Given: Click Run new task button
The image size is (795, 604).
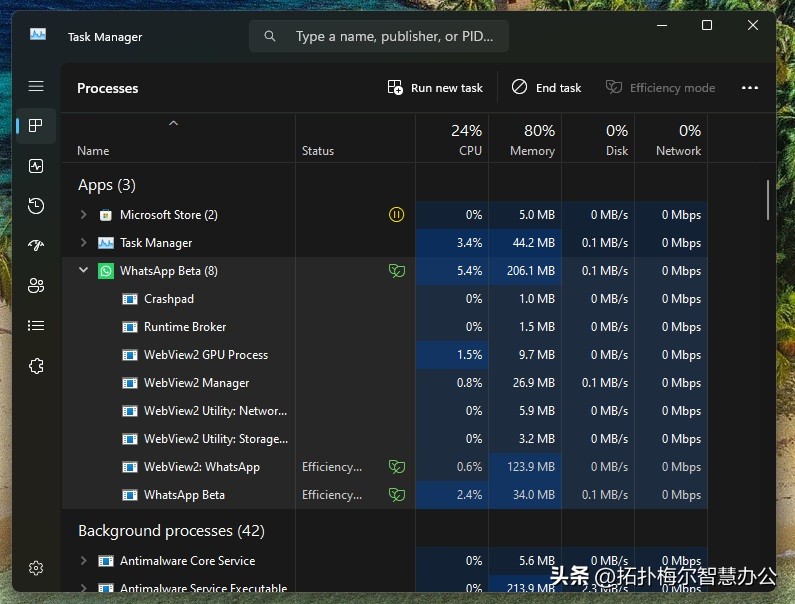Looking at the screenshot, I should point(435,88).
